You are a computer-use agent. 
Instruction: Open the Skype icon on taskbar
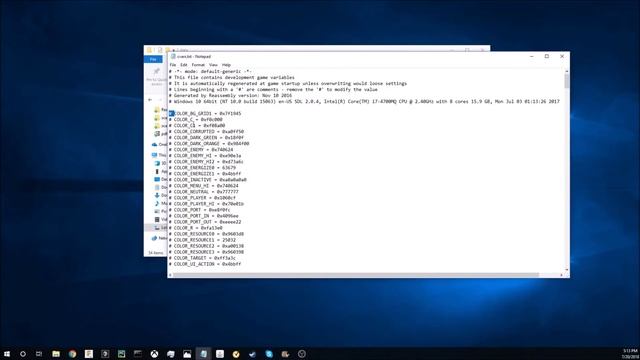click(269, 354)
